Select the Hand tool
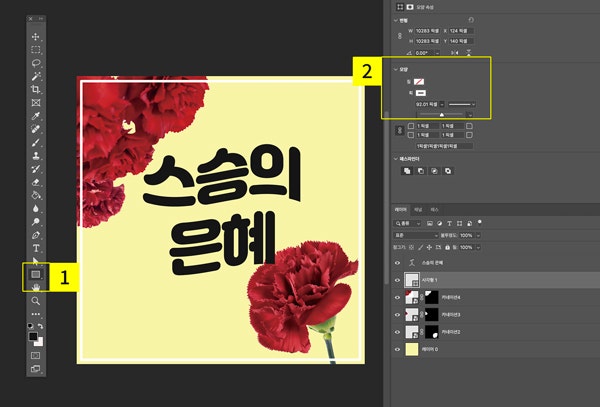The width and height of the screenshot is (600, 407). pyautogui.click(x=36, y=287)
